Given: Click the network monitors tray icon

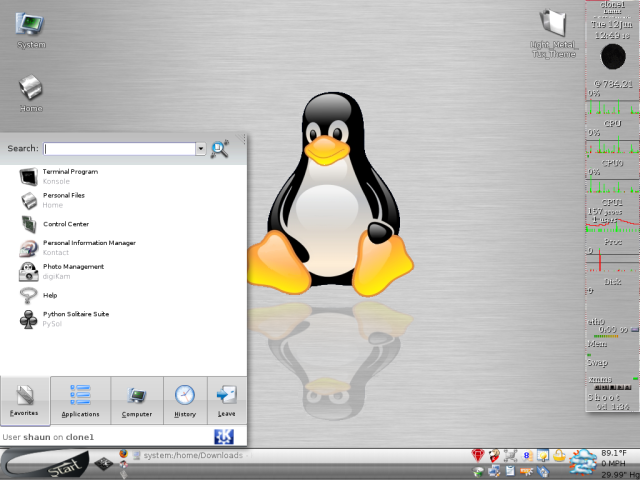Looking at the screenshot, I should [x=494, y=471].
